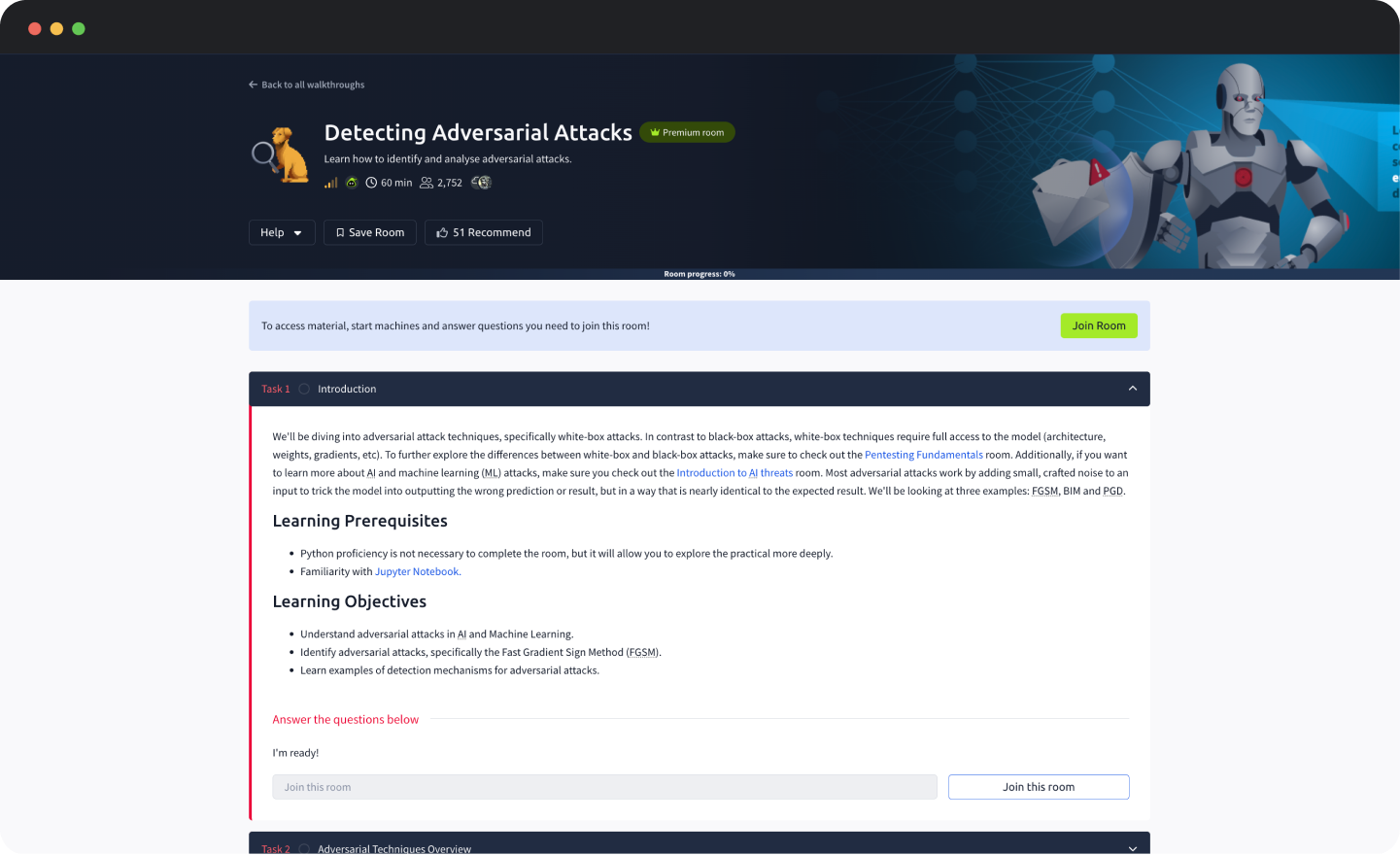This screenshot has width=1400, height=855.
Task: Click the overlapping creator avatars icon
Action: pyautogui.click(x=481, y=183)
